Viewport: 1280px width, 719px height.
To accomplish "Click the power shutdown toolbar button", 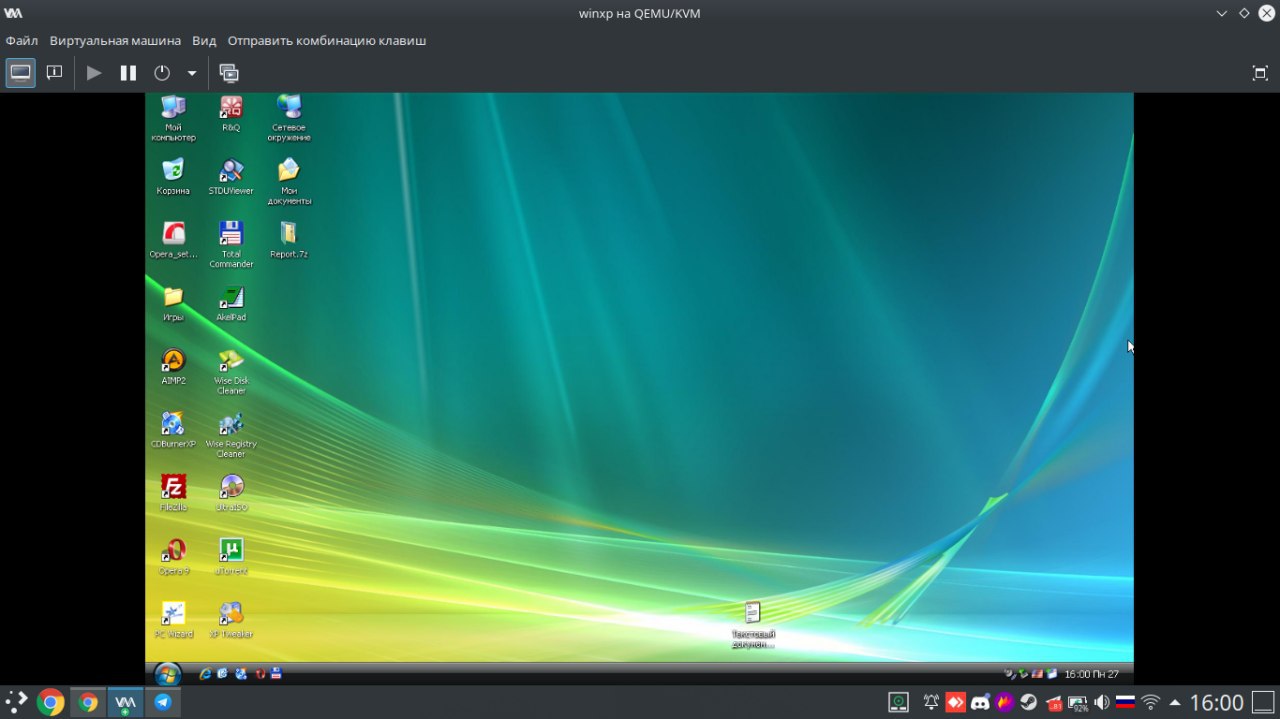I will [162, 73].
